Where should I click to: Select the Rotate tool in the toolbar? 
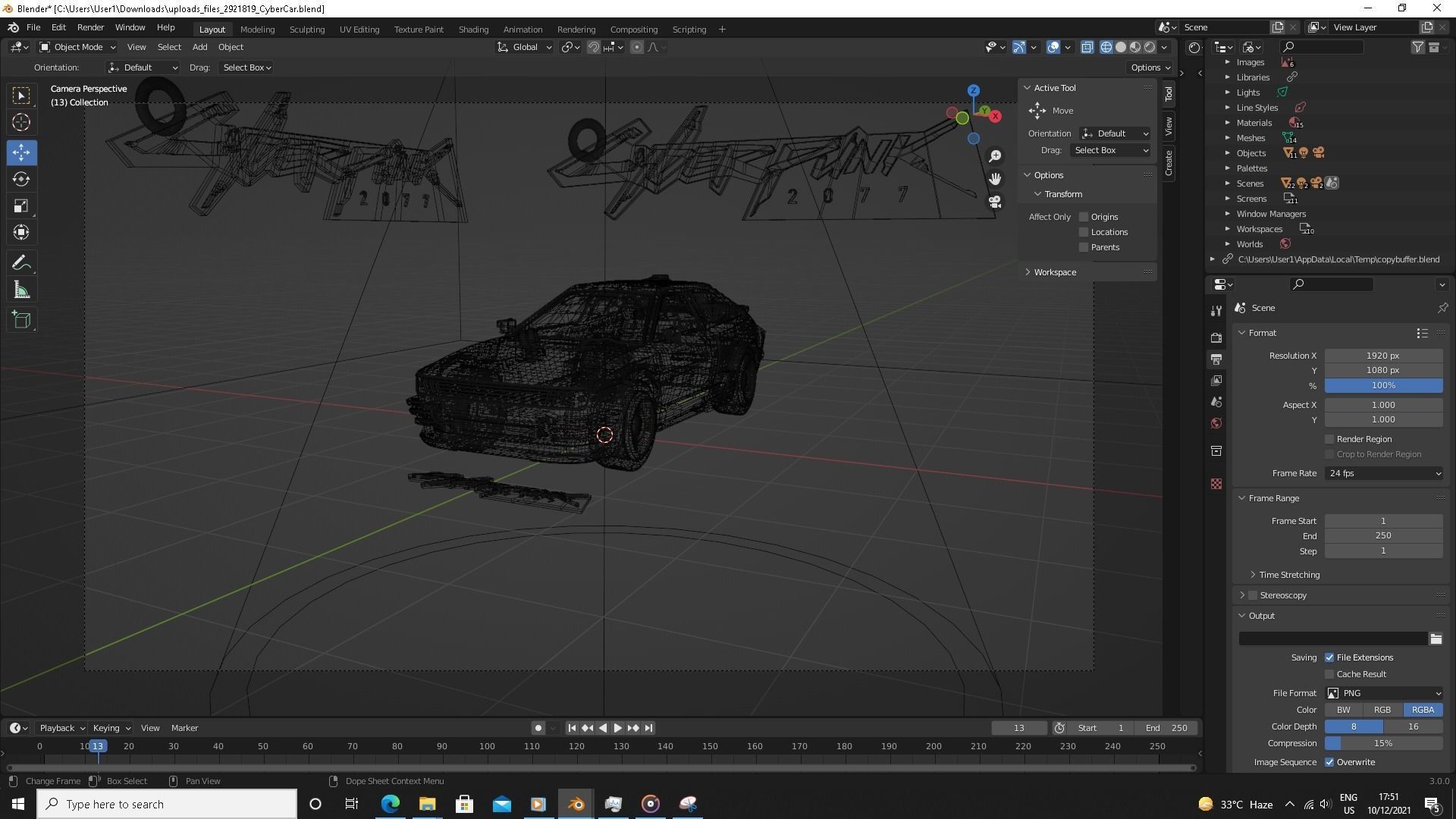[21, 179]
